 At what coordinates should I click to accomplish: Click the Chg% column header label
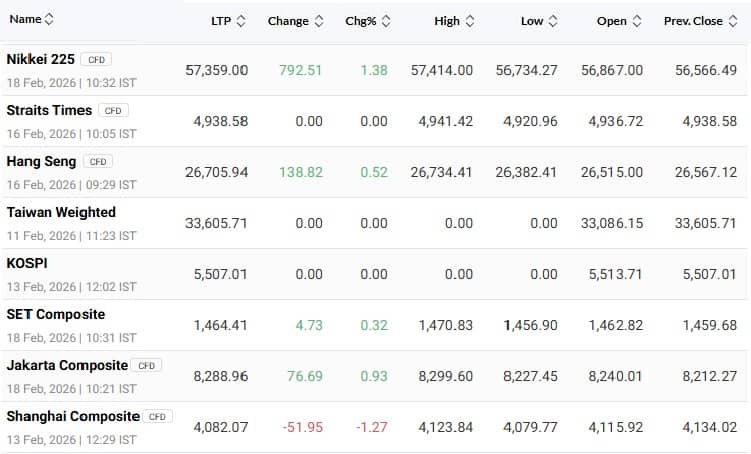361,21
